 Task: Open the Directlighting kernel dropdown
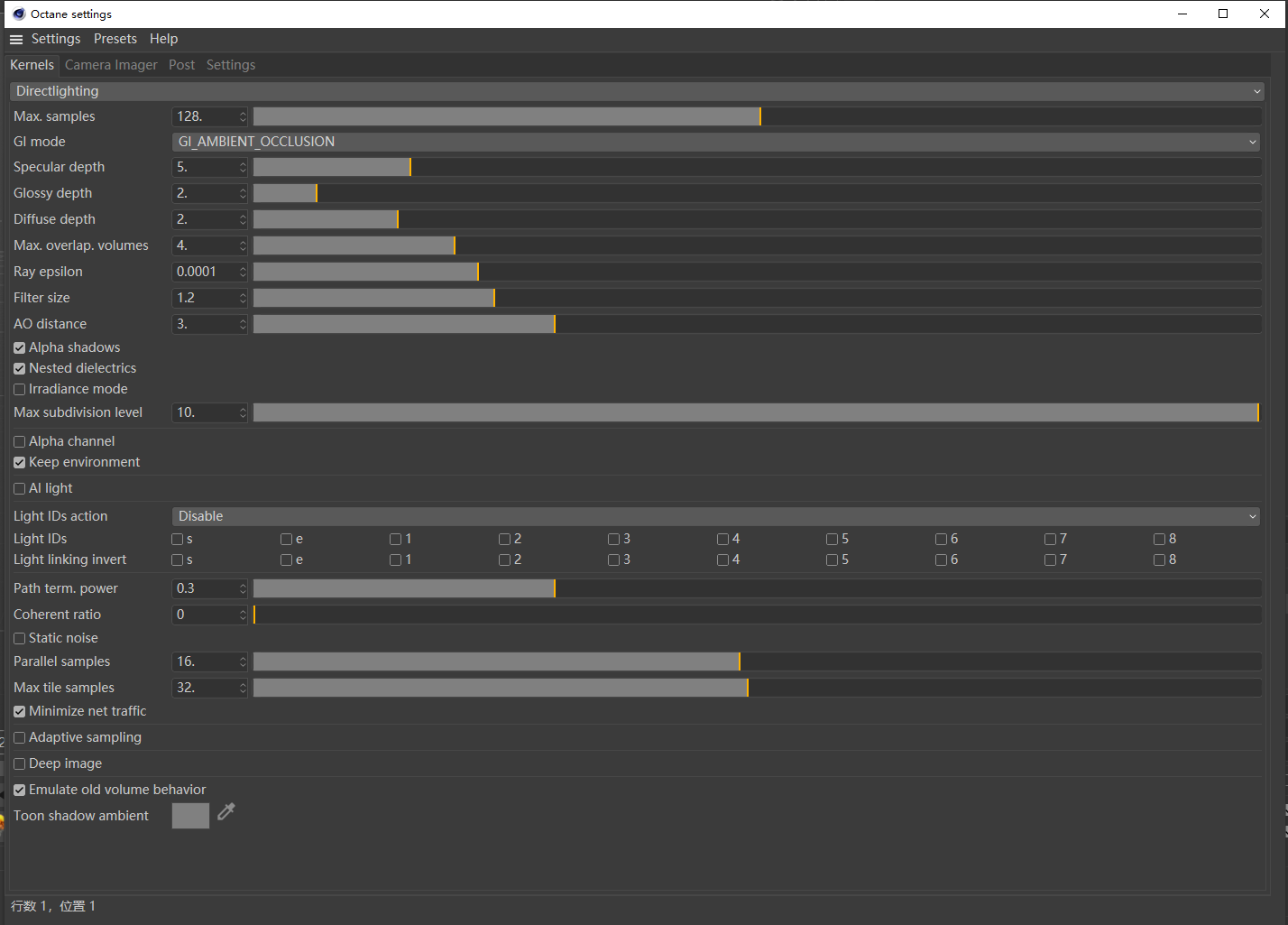point(637,91)
